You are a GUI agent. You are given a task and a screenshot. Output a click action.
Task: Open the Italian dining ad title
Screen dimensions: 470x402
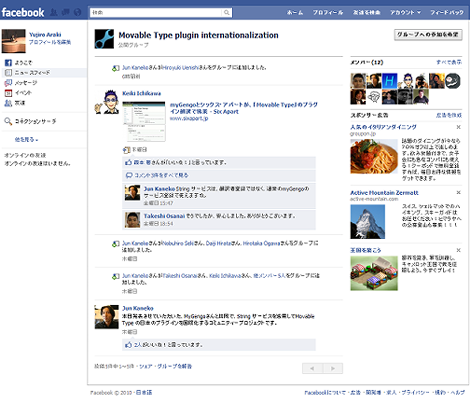pyautogui.click(x=383, y=127)
